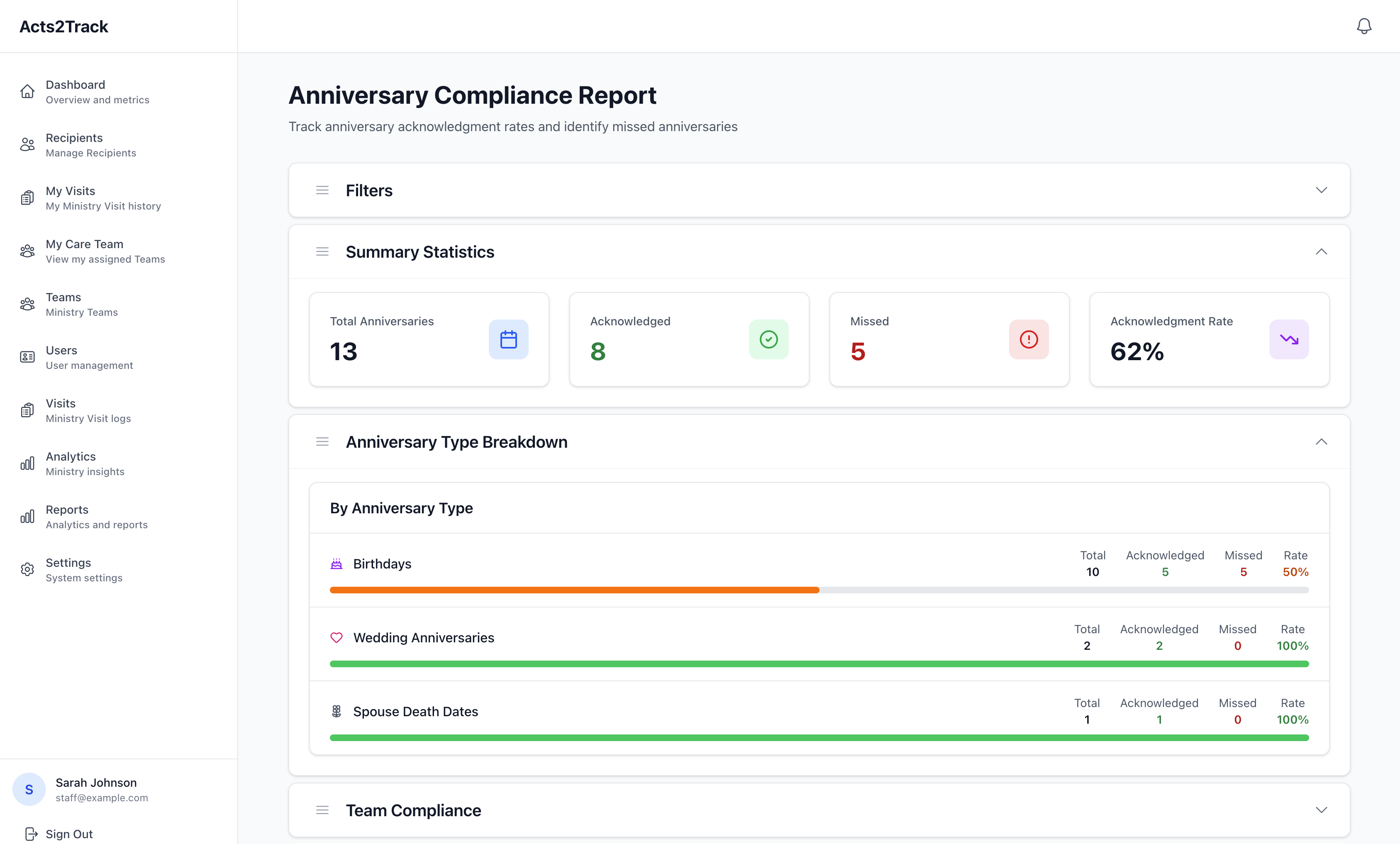Select the Teams ministry icon
Viewport: 1400px width, 844px height.
pos(28,303)
